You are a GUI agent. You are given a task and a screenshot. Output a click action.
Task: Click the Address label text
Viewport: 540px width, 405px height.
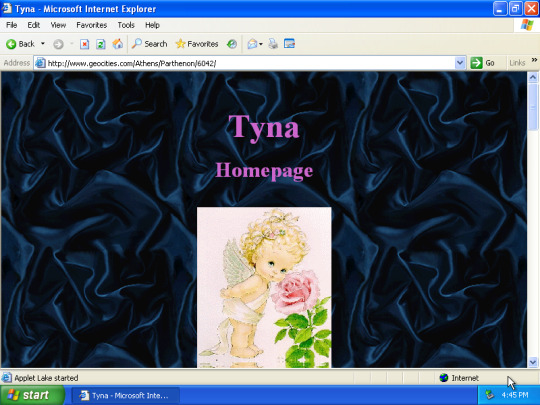point(17,63)
